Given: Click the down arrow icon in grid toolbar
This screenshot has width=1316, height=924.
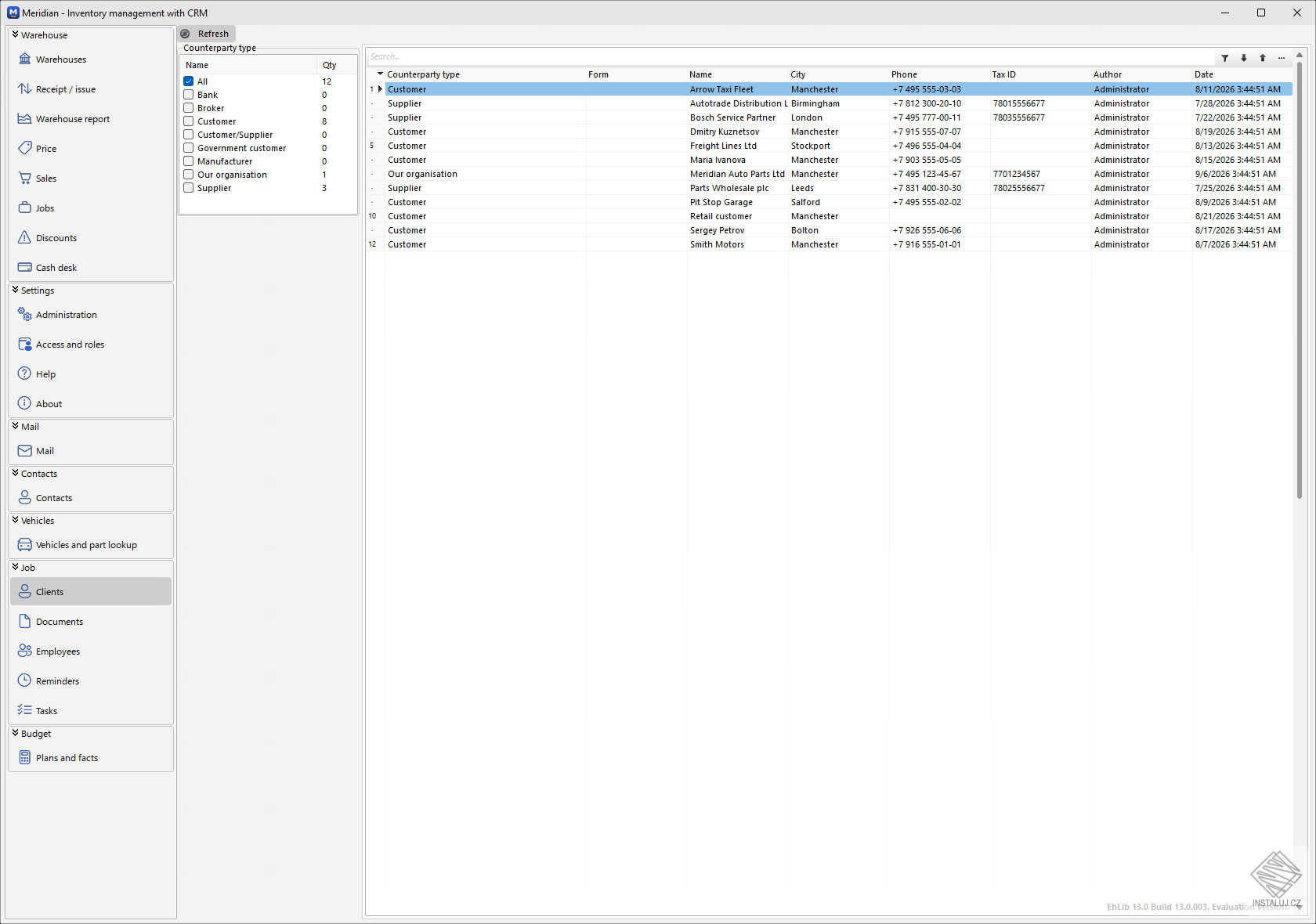Looking at the screenshot, I should (1244, 58).
